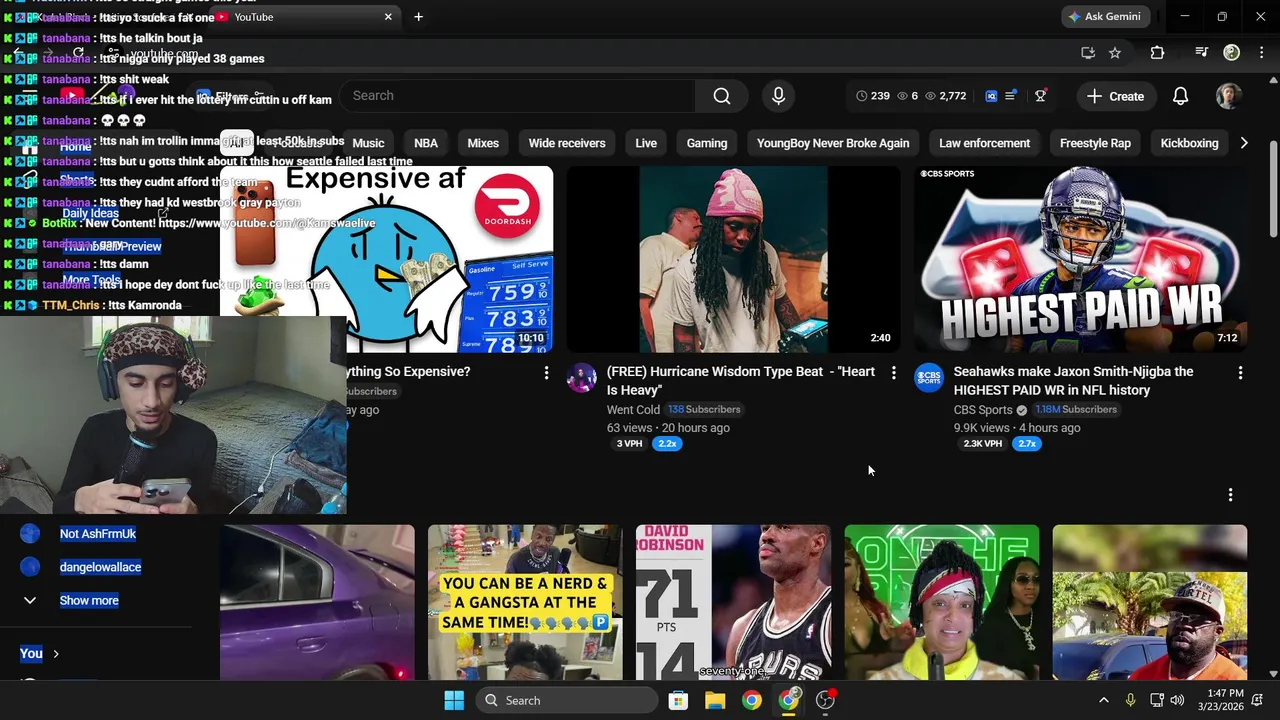The width and height of the screenshot is (1280, 720).
Task: Play the Hurricane Wisdom 2:40 thumbnail
Action: (733, 259)
